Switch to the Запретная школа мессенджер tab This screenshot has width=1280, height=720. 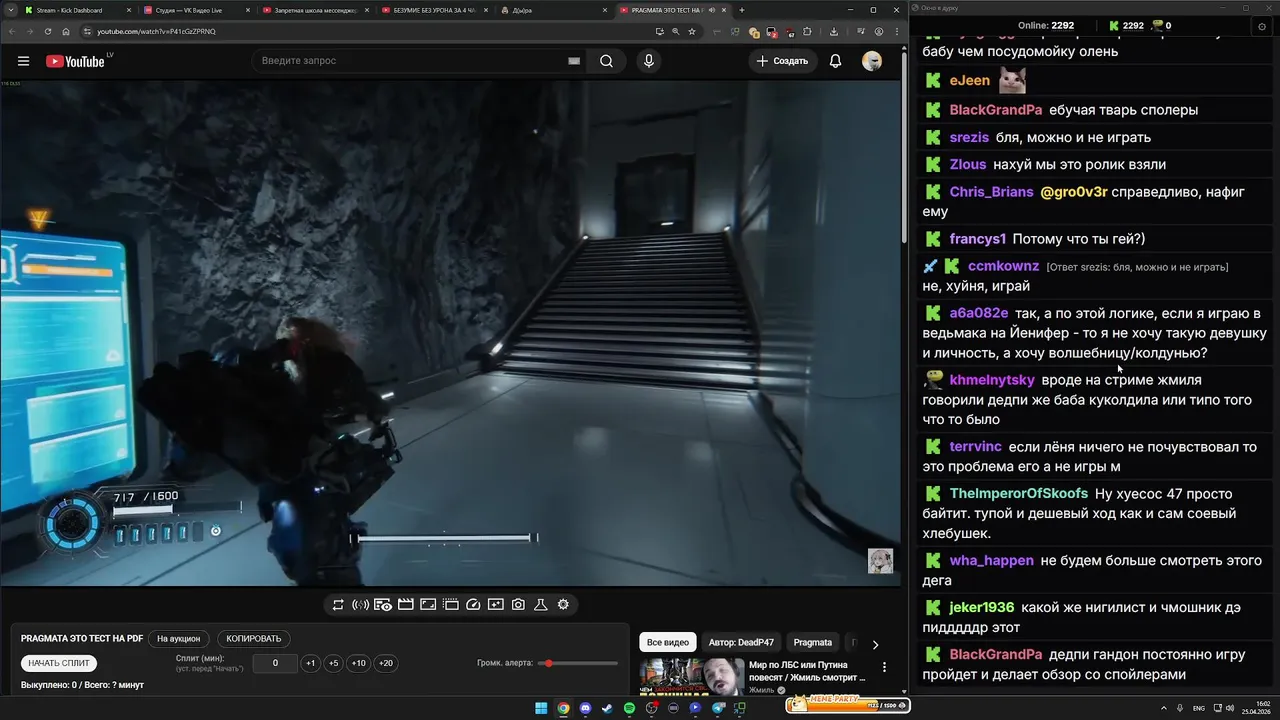pos(315,10)
